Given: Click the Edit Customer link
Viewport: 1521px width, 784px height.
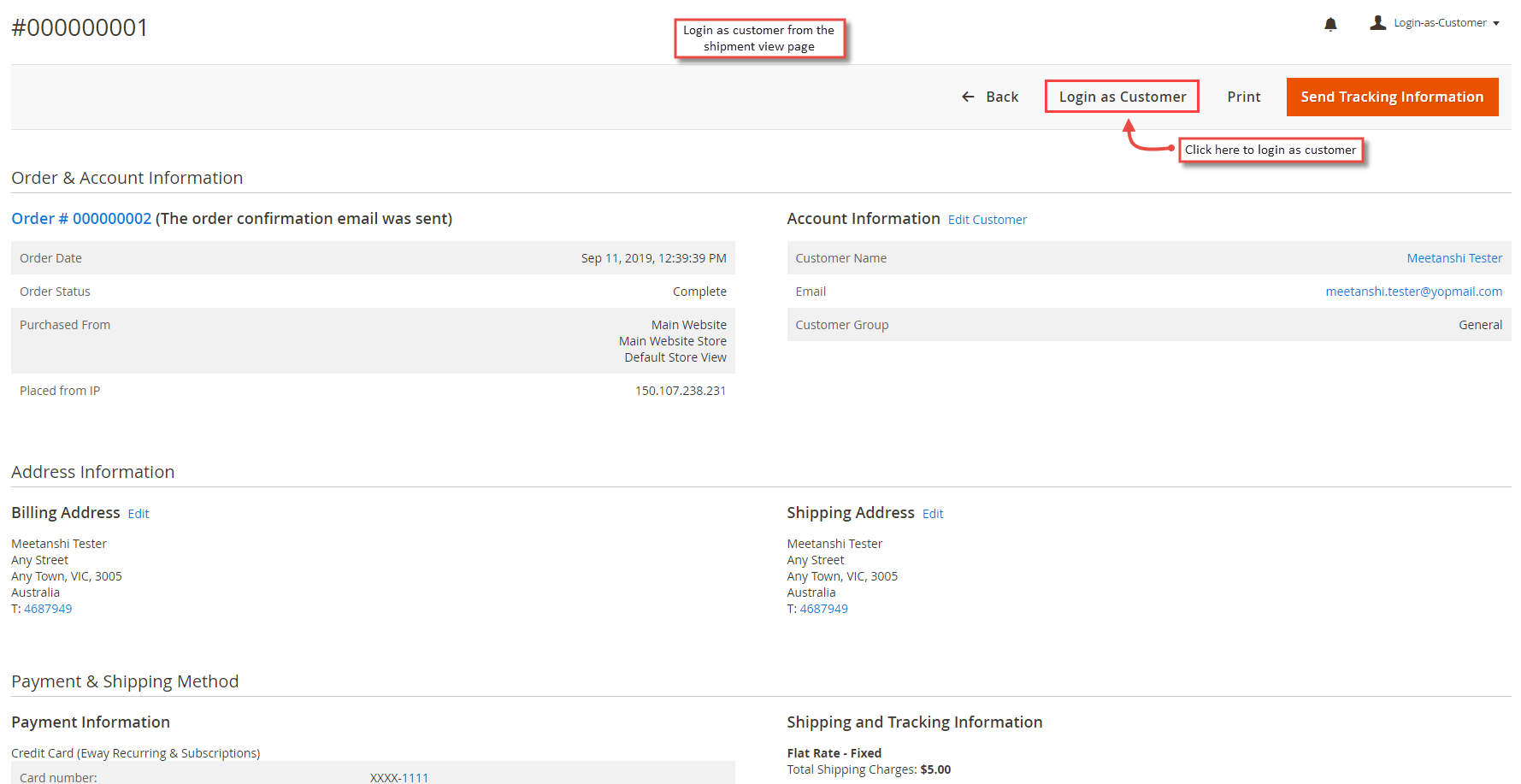Looking at the screenshot, I should tap(987, 220).
